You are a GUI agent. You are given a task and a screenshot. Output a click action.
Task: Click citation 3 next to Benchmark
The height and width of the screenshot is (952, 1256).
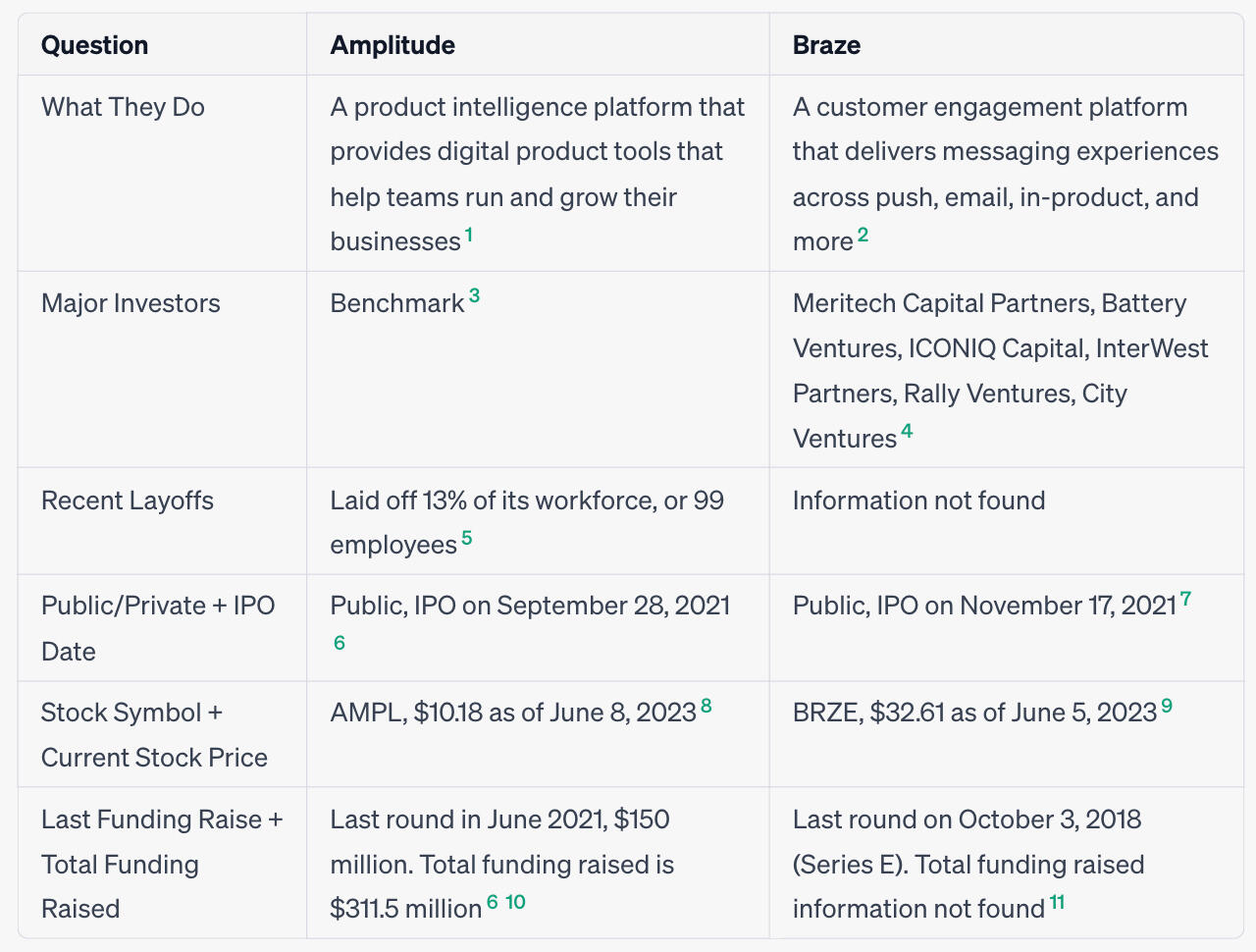tap(474, 295)
